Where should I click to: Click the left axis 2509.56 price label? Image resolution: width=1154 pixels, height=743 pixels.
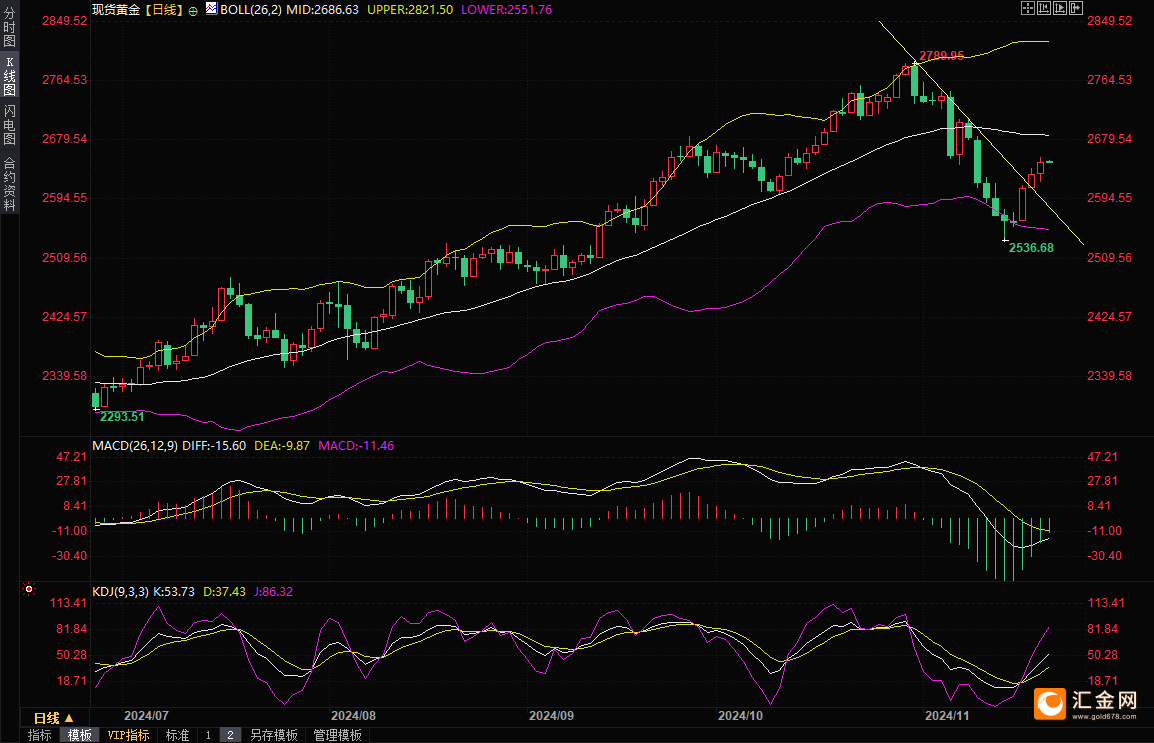pos(65,258)
